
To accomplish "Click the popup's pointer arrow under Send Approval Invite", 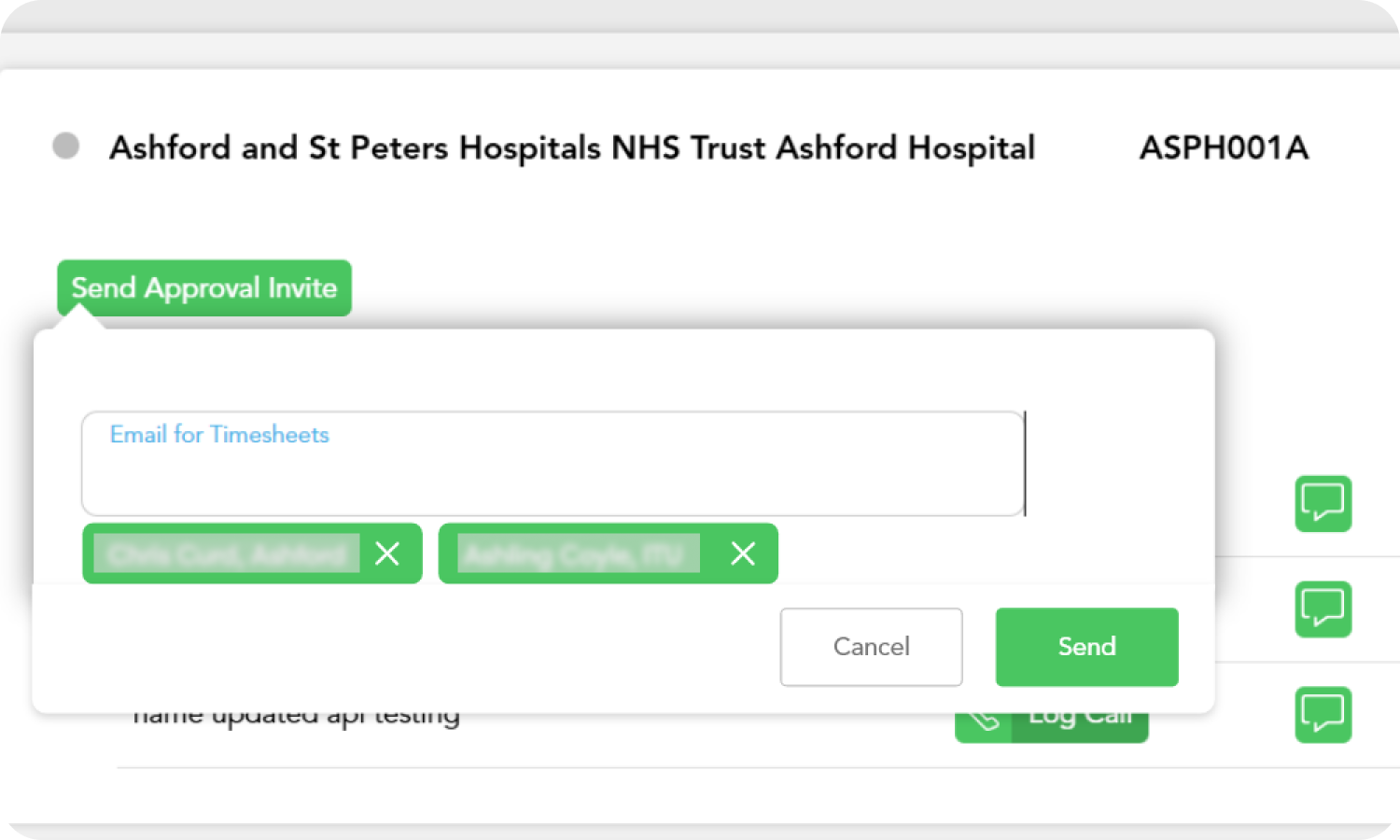I will [80, 318].
